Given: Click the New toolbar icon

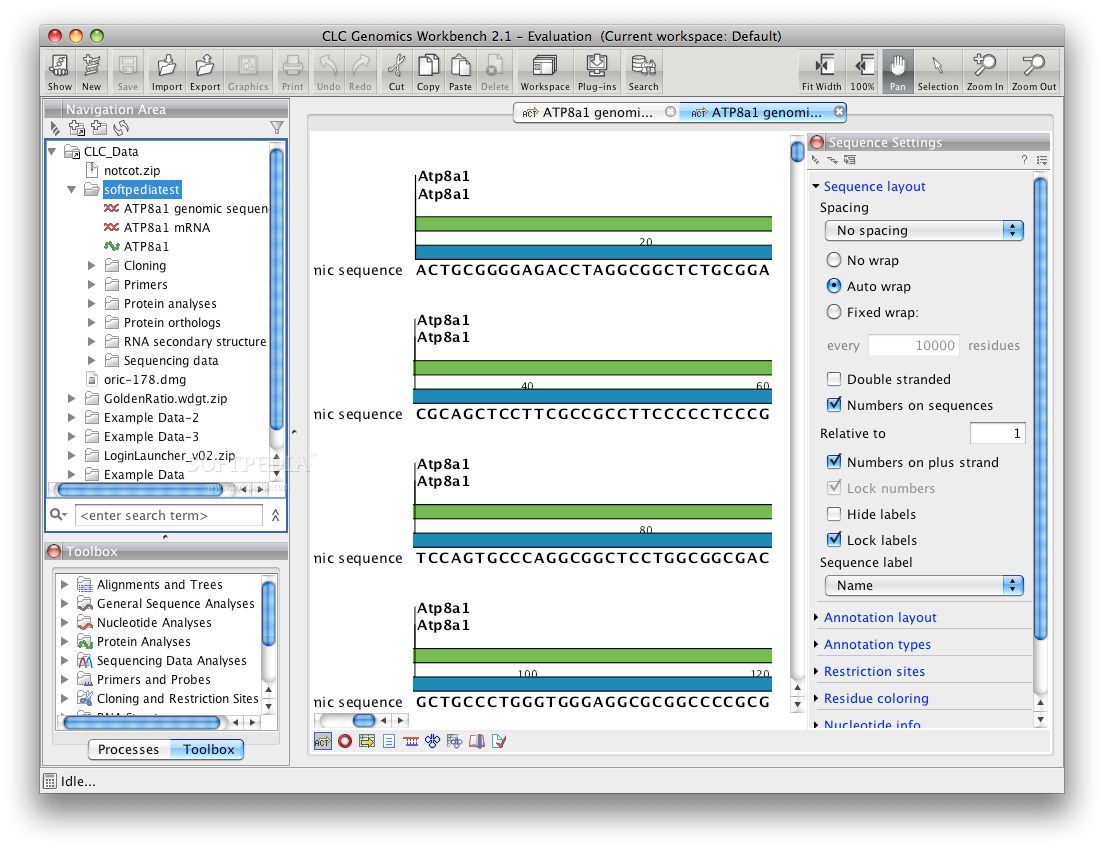Looking at the screenshot, I should tap(92, 71).
